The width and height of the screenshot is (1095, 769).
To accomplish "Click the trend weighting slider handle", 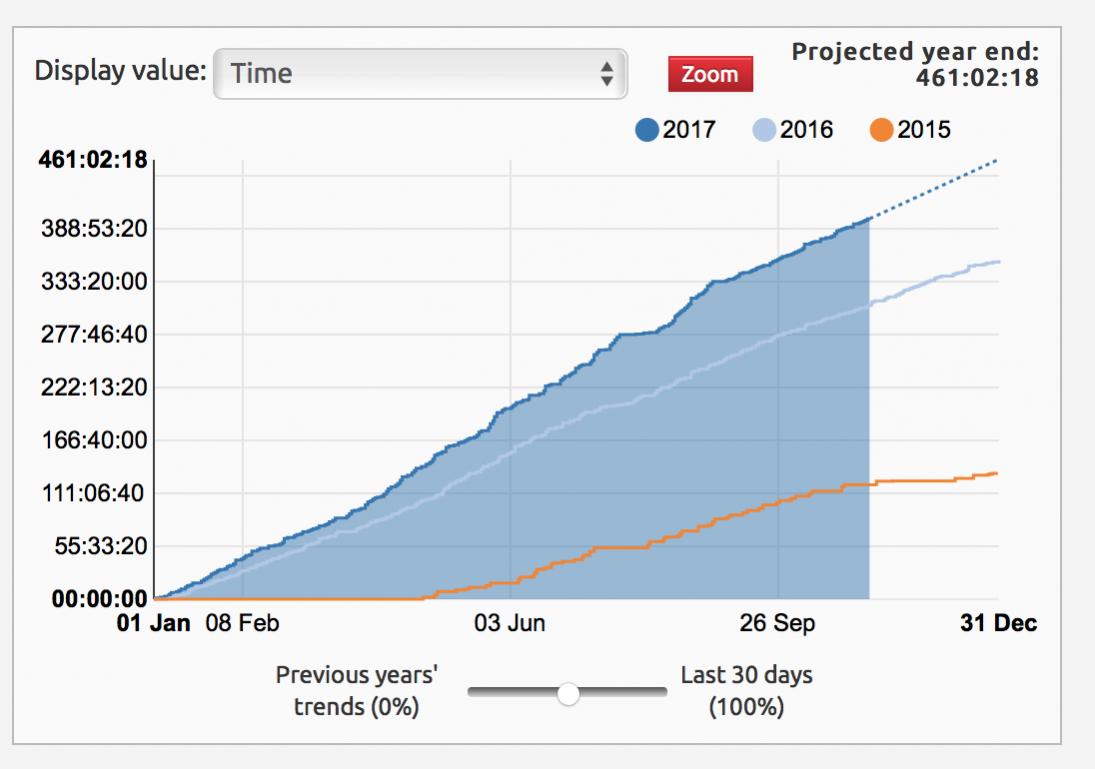I will [568, 693].
